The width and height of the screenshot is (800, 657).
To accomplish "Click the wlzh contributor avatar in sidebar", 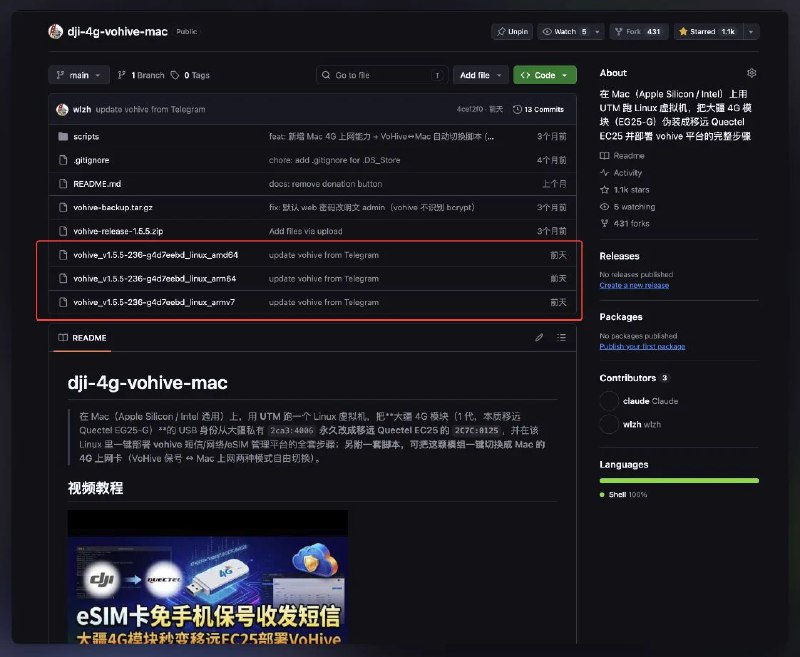I will point(609,424).
